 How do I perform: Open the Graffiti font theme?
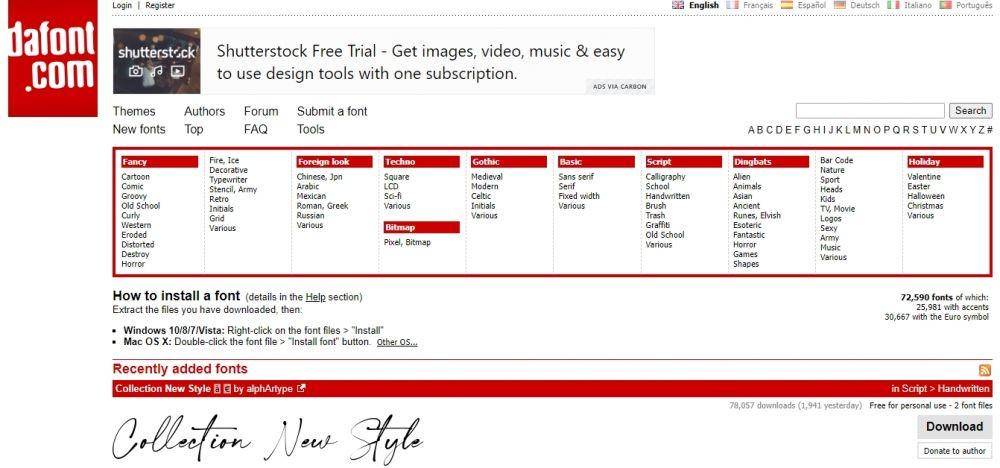click(658, 225)
